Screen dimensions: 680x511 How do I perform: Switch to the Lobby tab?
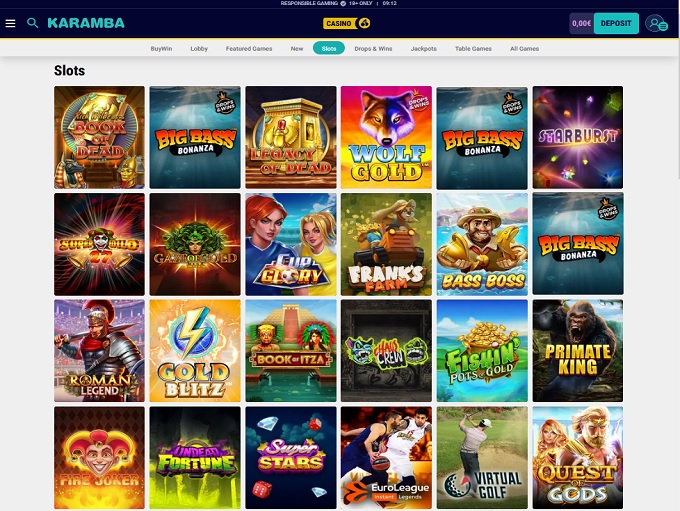tap(199, 49)
